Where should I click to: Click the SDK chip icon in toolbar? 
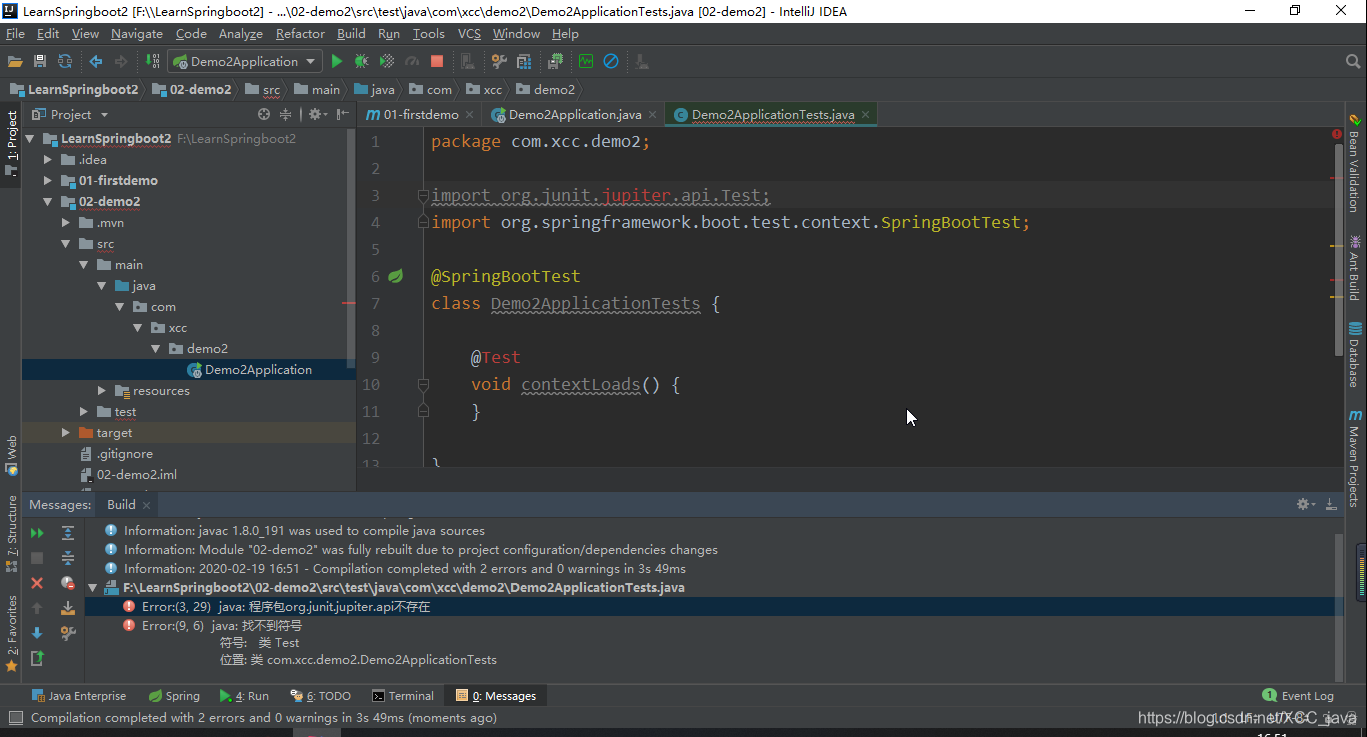click(555, 61)
